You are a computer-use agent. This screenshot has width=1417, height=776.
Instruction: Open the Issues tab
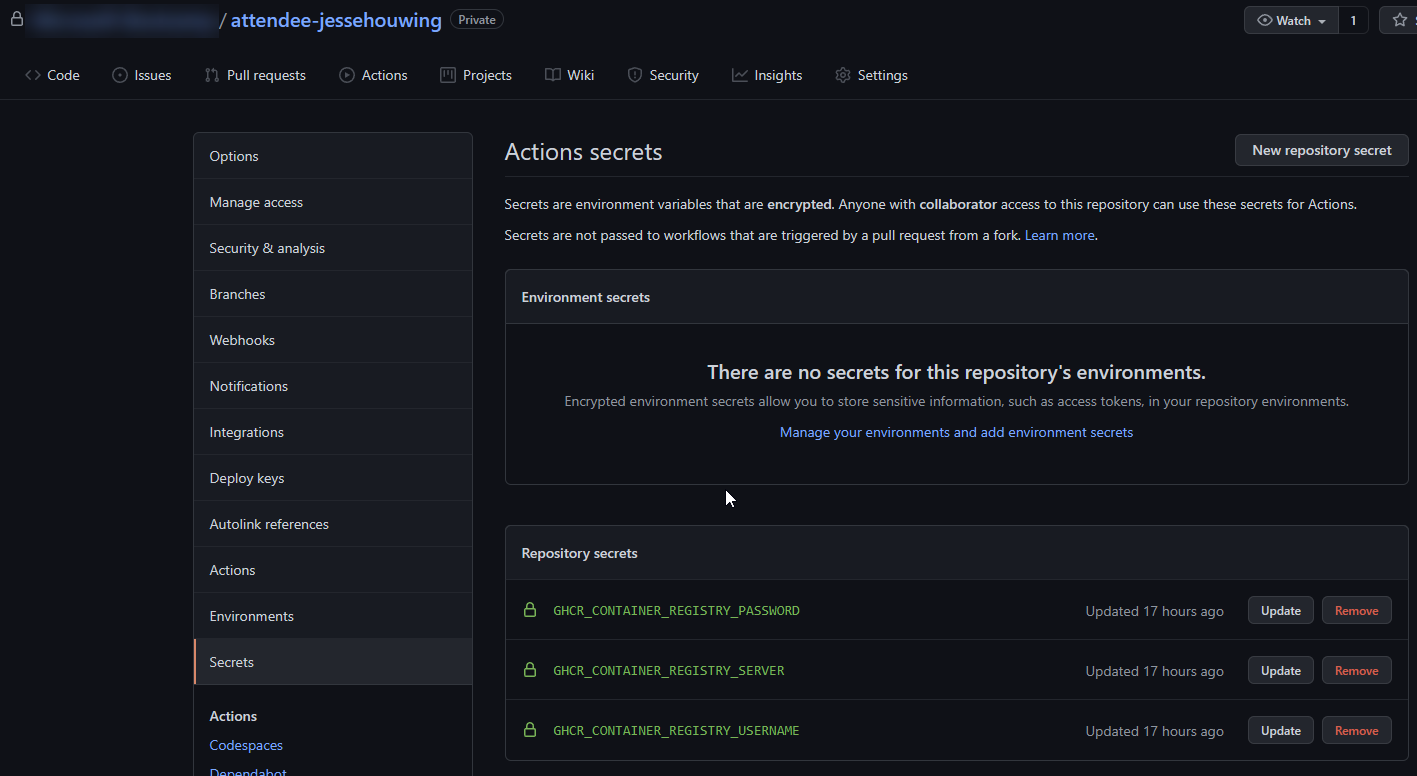pyautogui.click(x=141, y=75)
